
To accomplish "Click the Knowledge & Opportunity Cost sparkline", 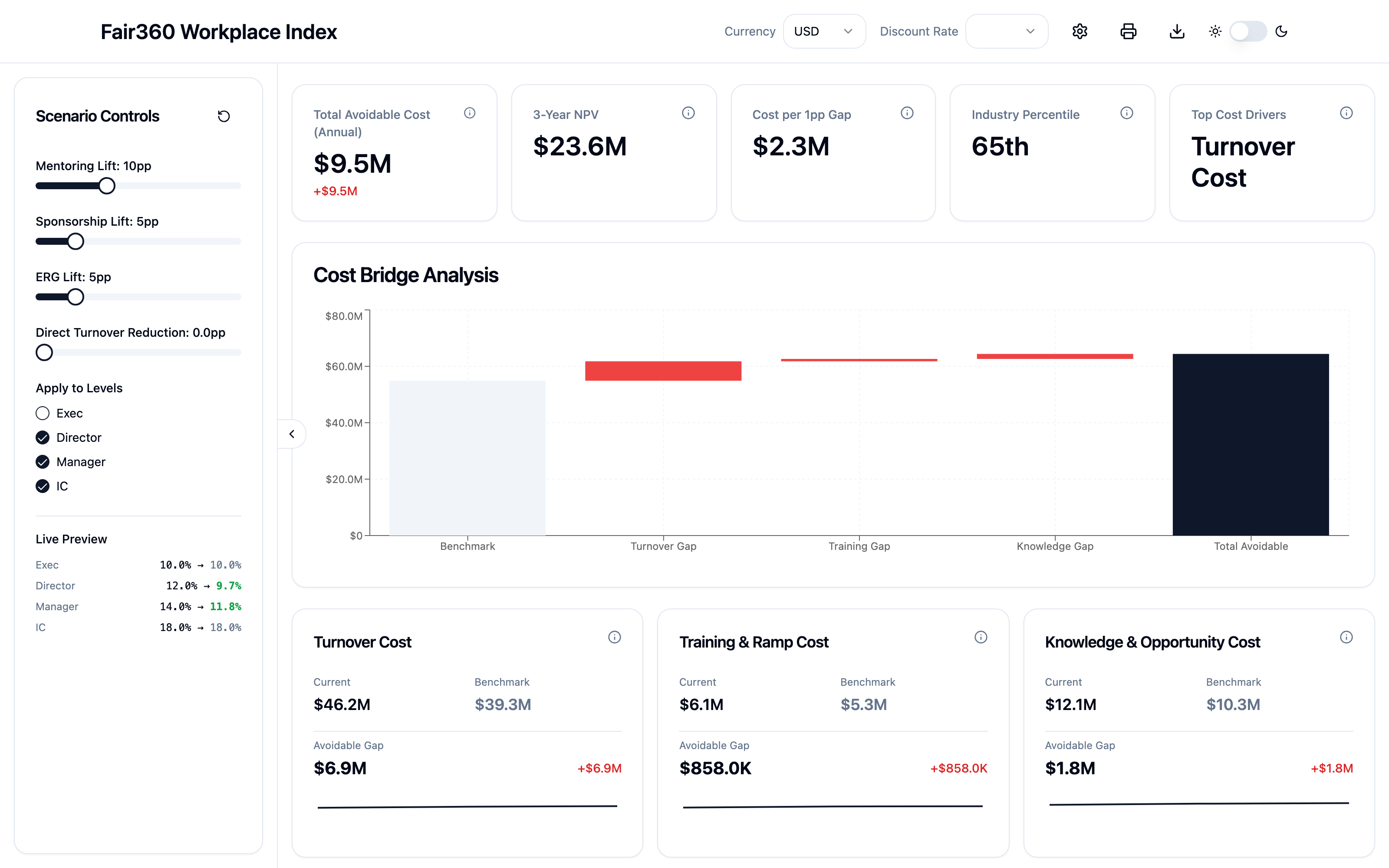I will pyautogui.click(x=1199, y=804).
